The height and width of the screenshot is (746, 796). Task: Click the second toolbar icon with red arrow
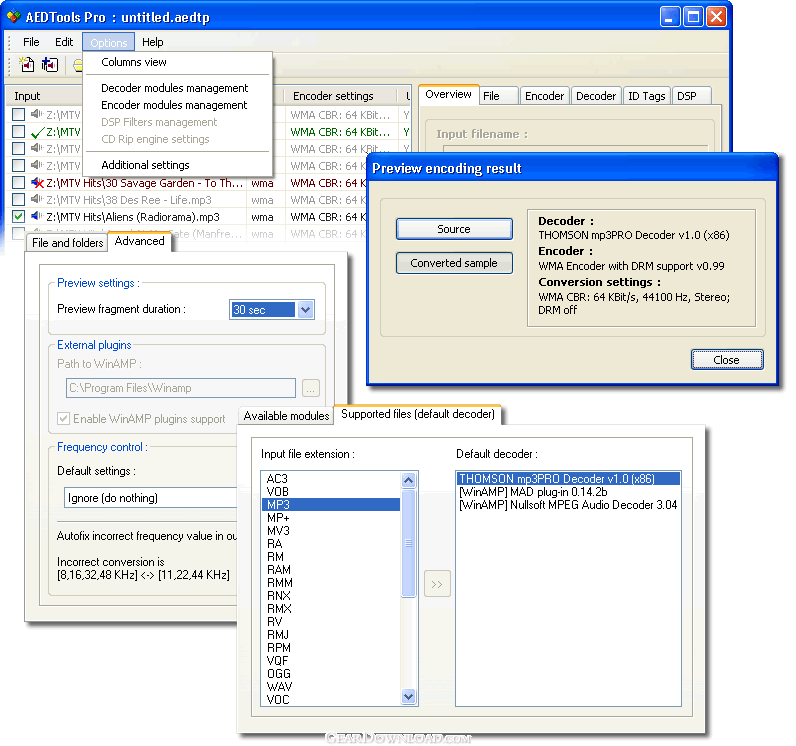[x=50, y=66]
